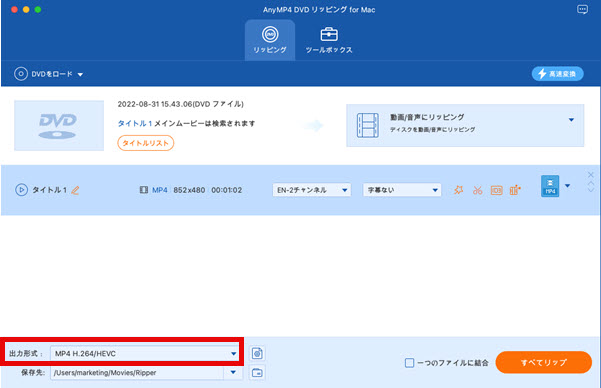Open the DVDをロード dropdown
Image resolution: width=601 pixels, height=388 pixels.
pyautogui.click(x=49, y=74)
